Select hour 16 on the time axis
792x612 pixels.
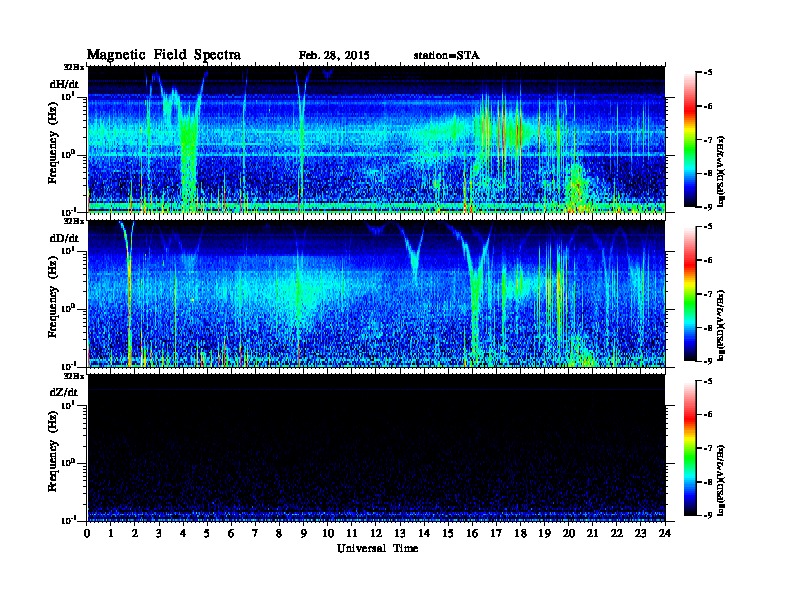472,534
